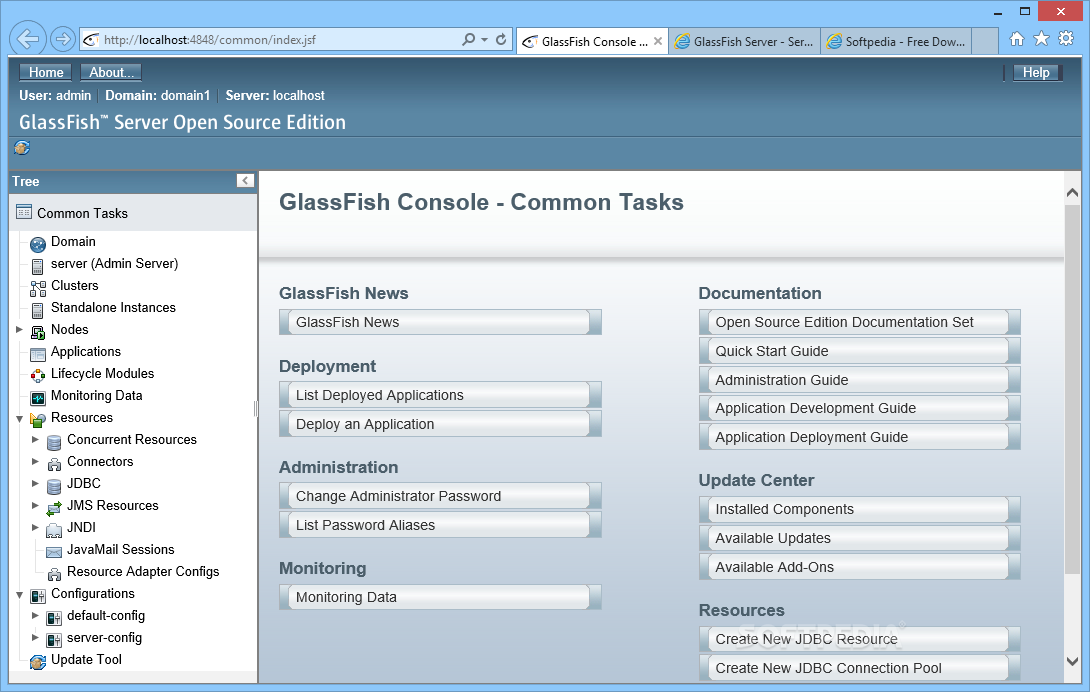Viewport: 1090px width, 692px height.
Task: Click the Concurrent Resources database icon
Action: click(54, 442)
